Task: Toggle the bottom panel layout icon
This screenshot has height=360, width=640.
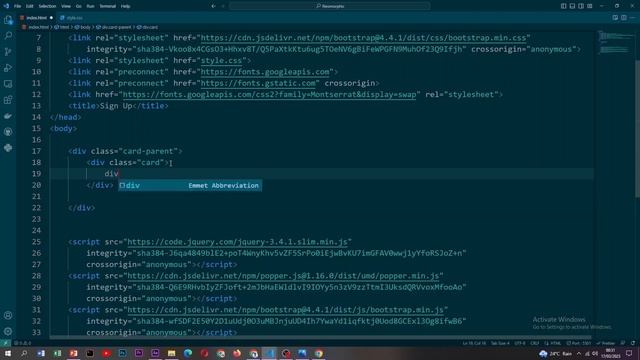Action: tap(572, 6)
